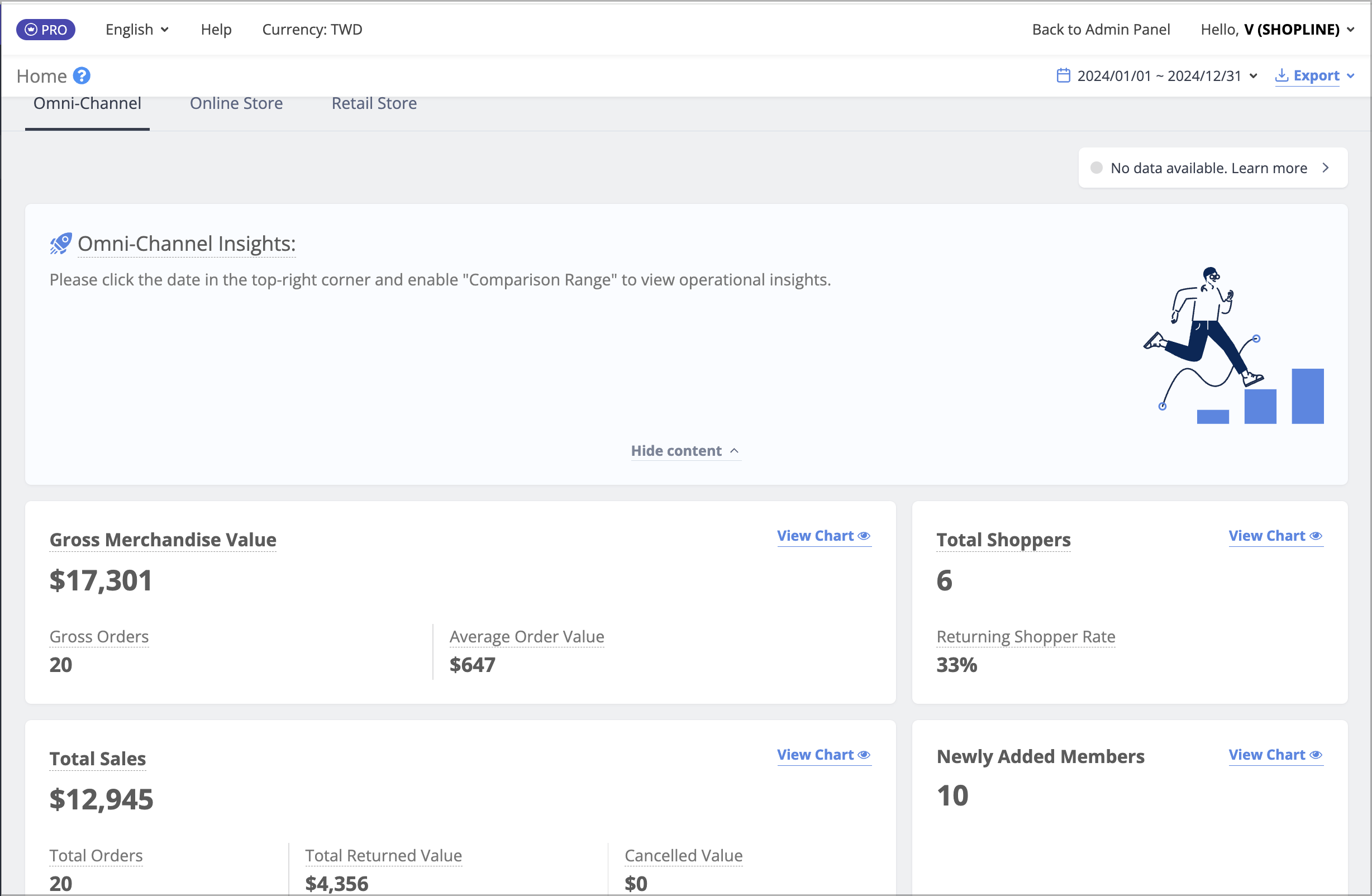Open the V (SHOPLINE) account menu
This screenshot has height=896, width=1372.
click(x=1277, y=30)
